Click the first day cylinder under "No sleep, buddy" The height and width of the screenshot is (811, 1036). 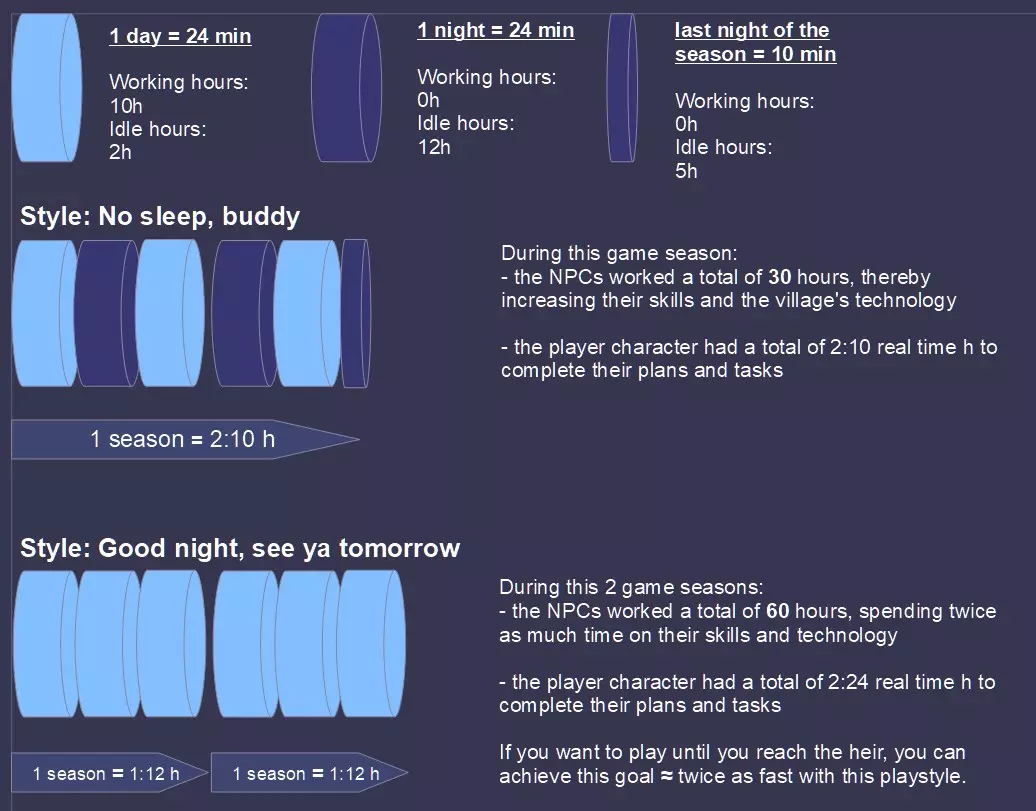point(42,313)
